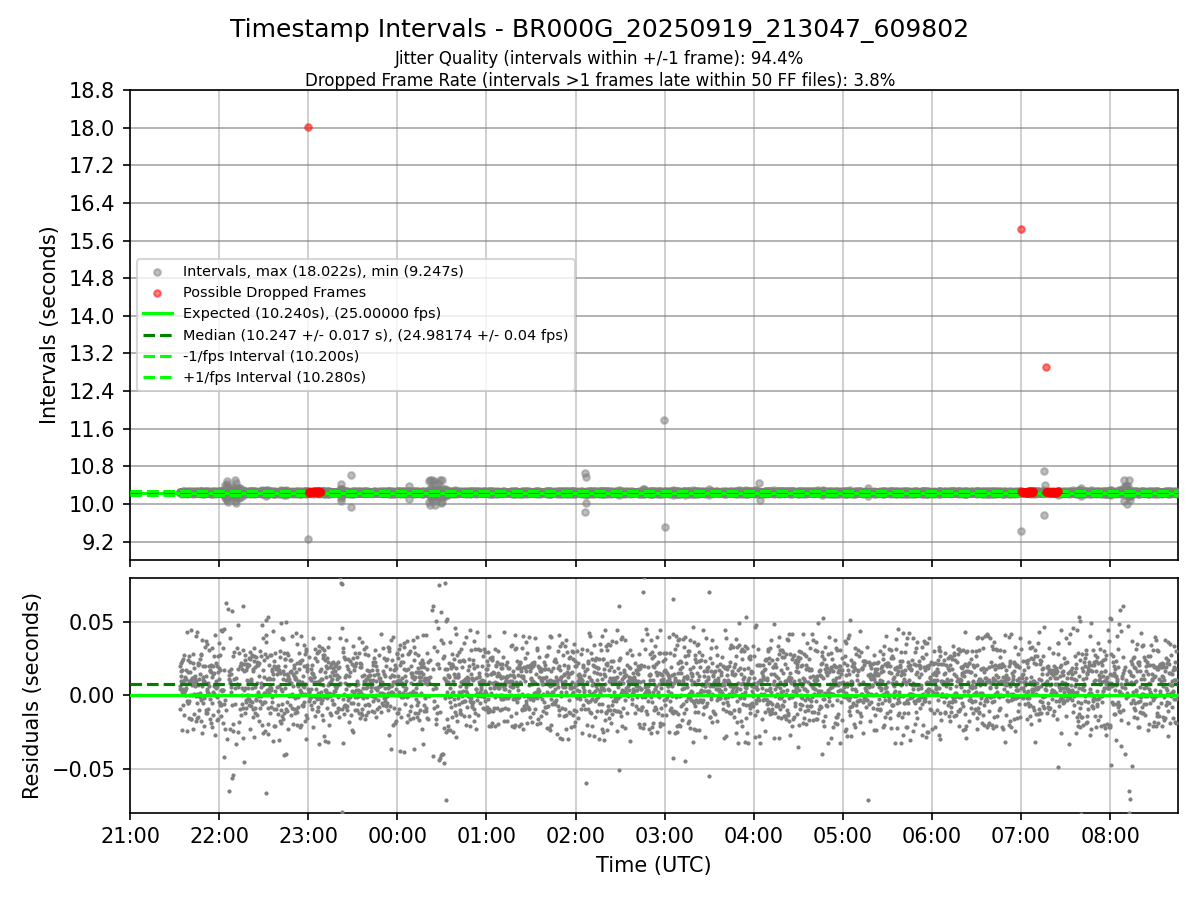Click legend entry 'Expected (10.240s), (25.00000 fps)'
Image resolution: width=1200 pixels, height=900 pixels.
[x=312, y=313]
